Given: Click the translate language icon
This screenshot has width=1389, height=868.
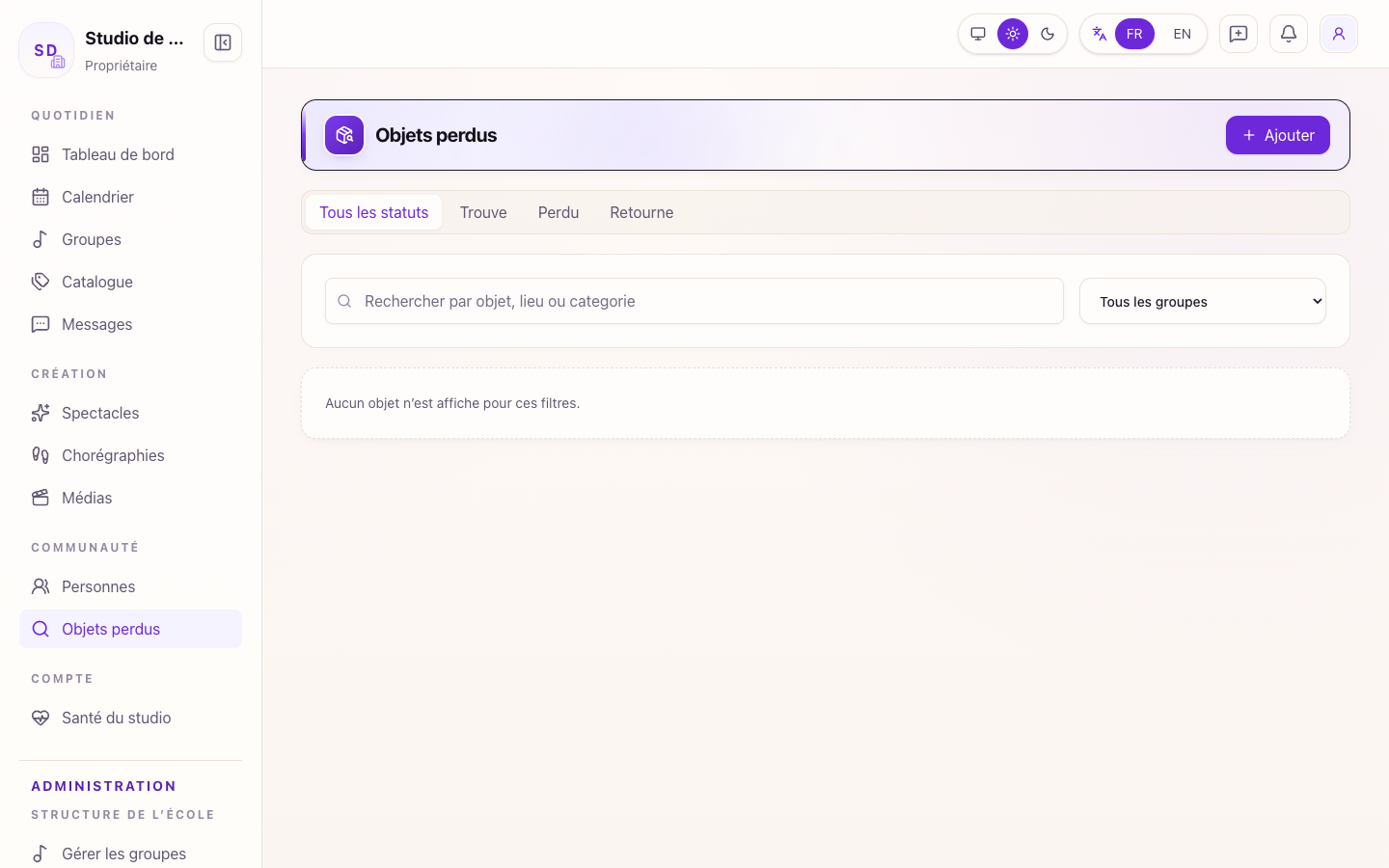Looking at the screenshot, I should tap(1100, 34).
